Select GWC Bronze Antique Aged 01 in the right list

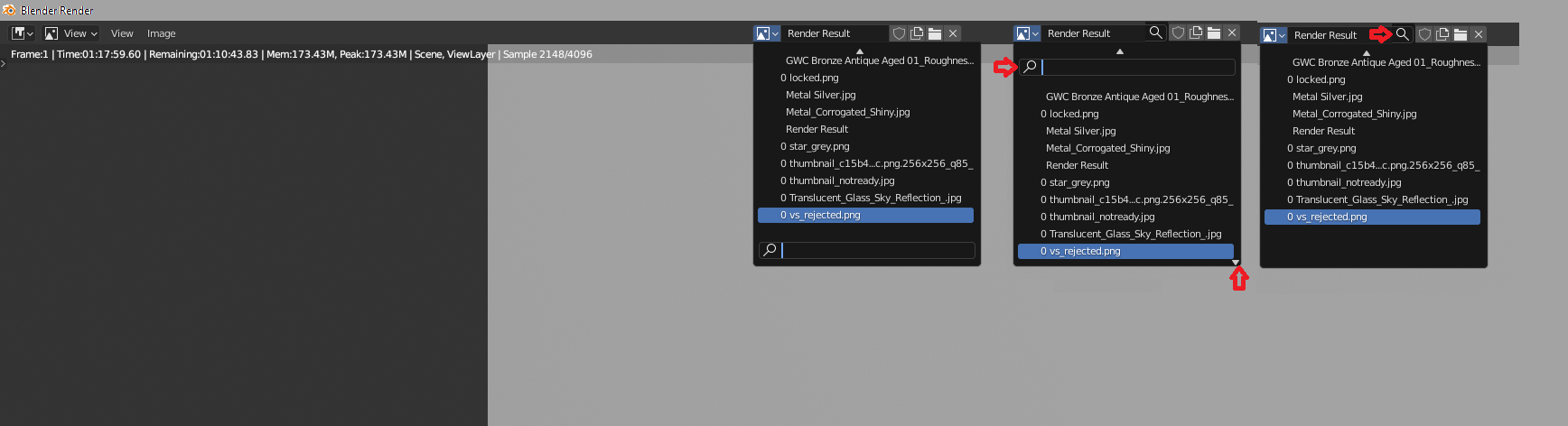pyautogui.click(x=1373, y=62)
